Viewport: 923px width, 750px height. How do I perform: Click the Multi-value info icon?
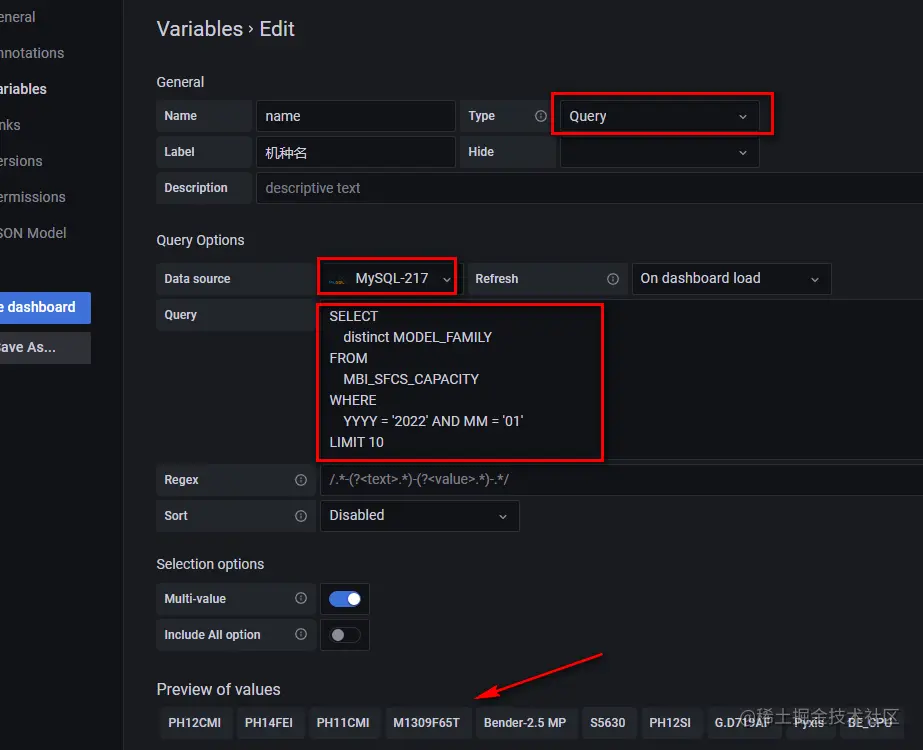(301, 598)
